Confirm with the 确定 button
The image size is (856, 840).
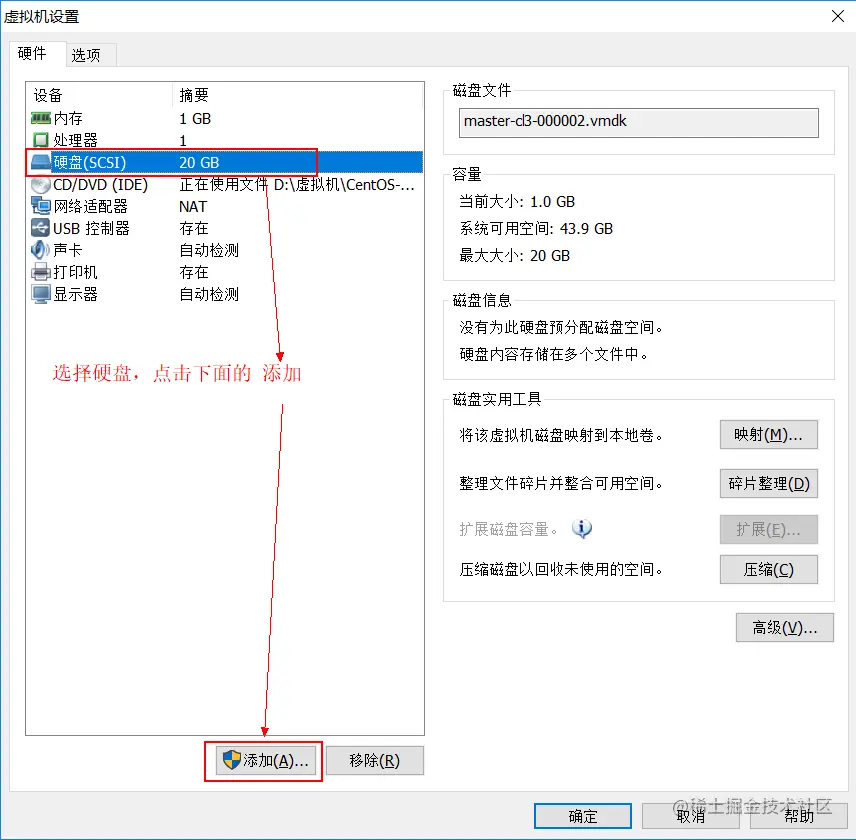coord(582,816)
